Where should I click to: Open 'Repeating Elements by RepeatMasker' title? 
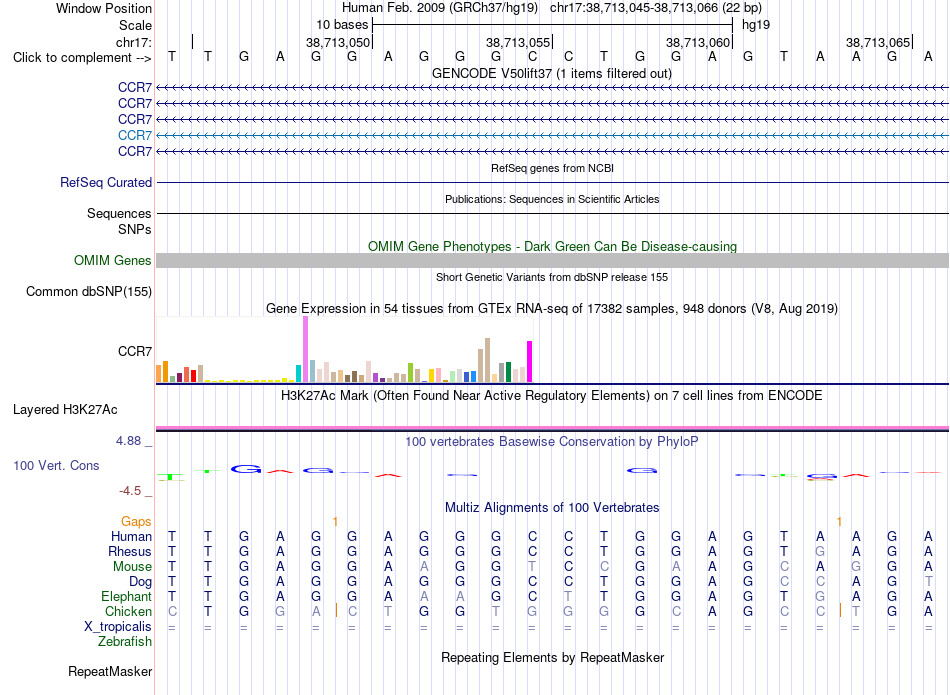553,657
